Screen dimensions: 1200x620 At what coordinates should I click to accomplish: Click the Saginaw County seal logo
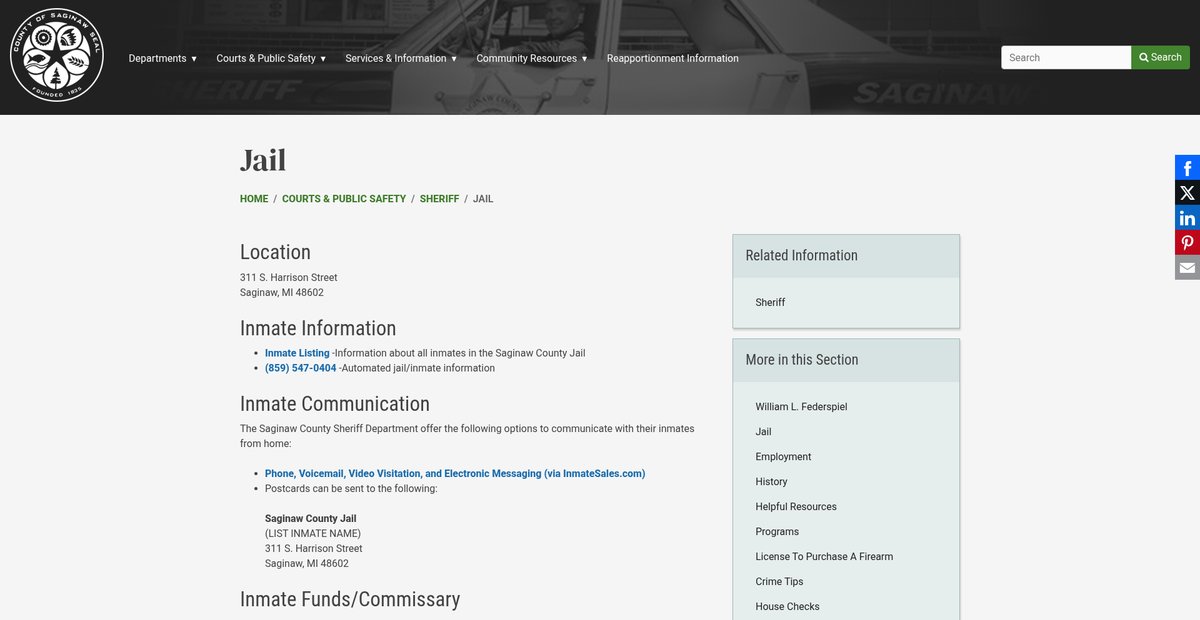pyautogui.click(x=57, y=55)
